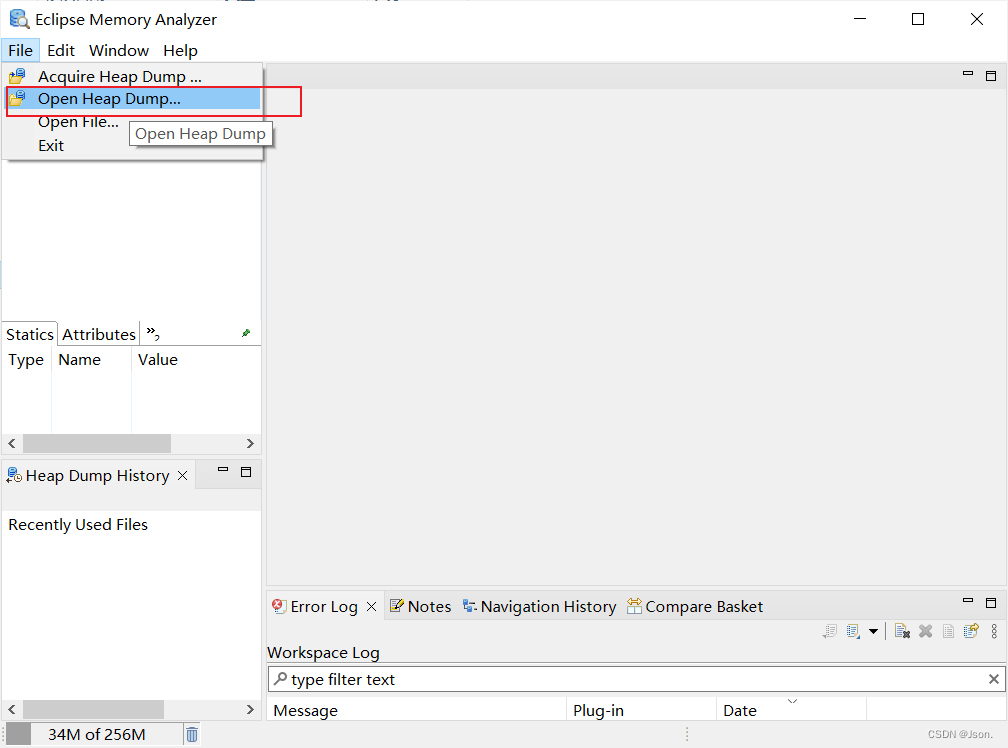Click the Import Log icon
Viewport: 1008px width, 748px height.
[853, 632]
